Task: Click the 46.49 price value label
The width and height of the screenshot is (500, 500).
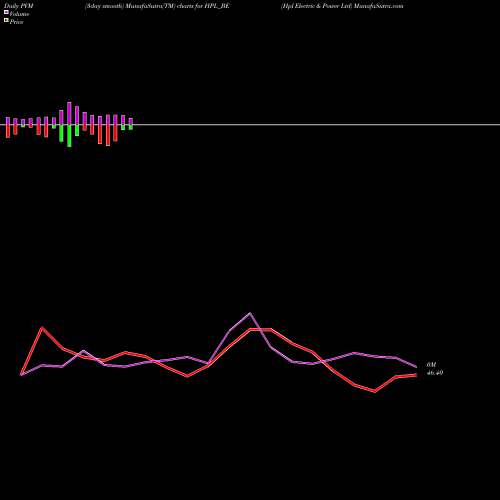Action: point(435,373)
